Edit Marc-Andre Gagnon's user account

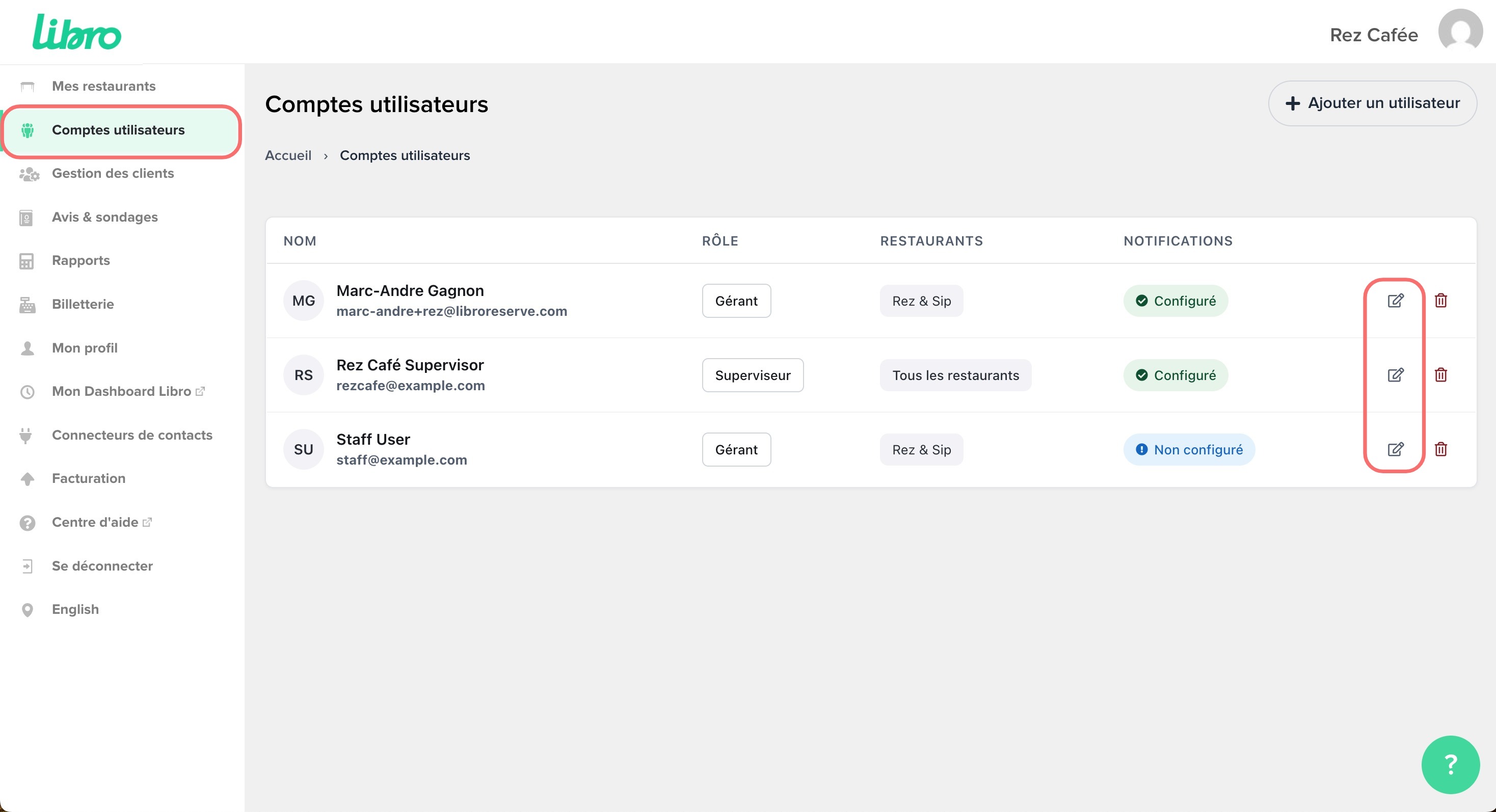[1395, 301]
